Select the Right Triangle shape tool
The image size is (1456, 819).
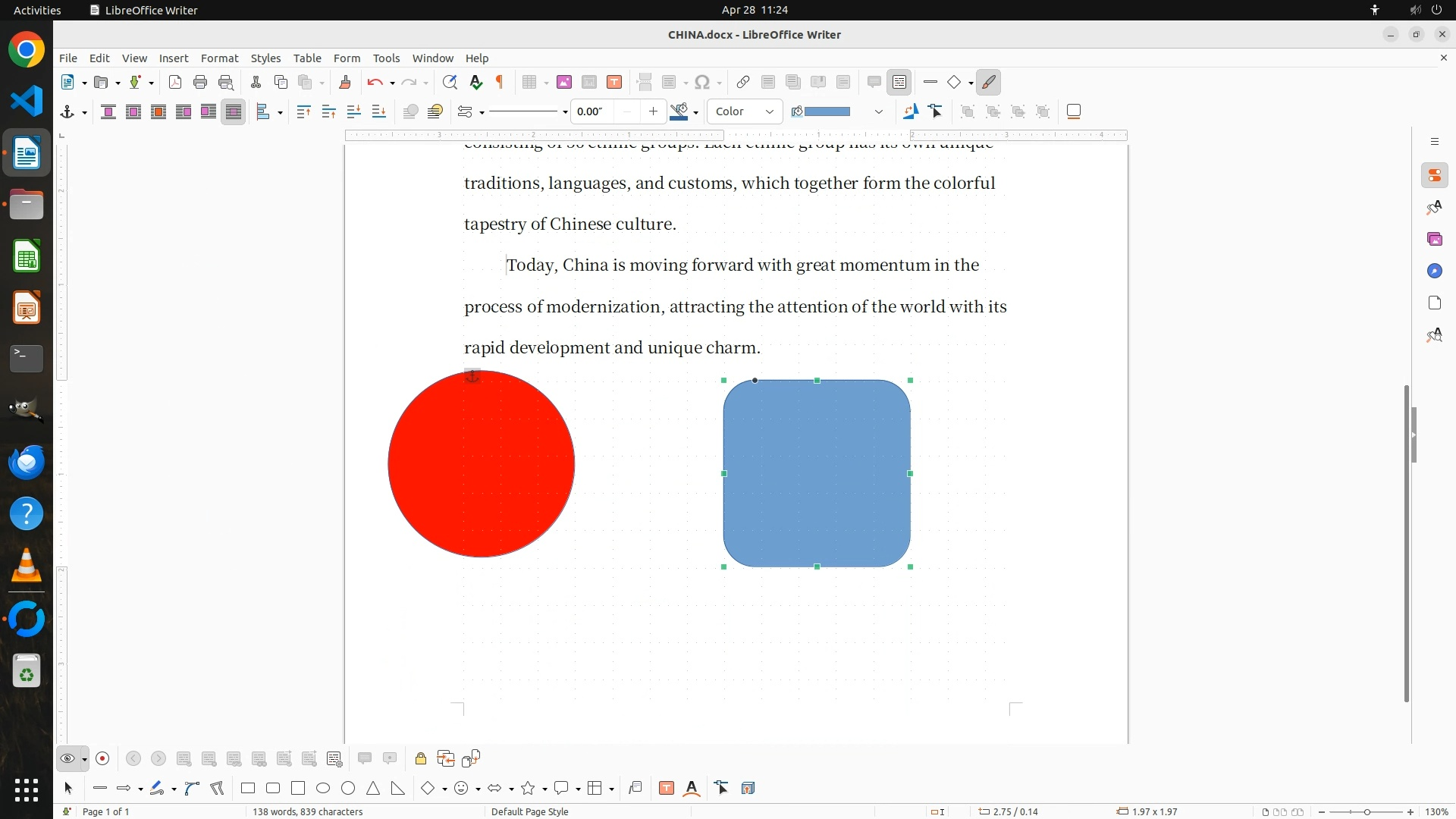pos(398,789)
